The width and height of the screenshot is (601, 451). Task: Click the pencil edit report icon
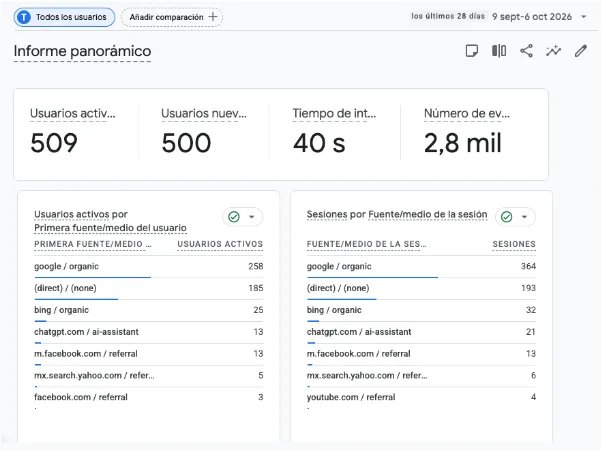point(581,51)
